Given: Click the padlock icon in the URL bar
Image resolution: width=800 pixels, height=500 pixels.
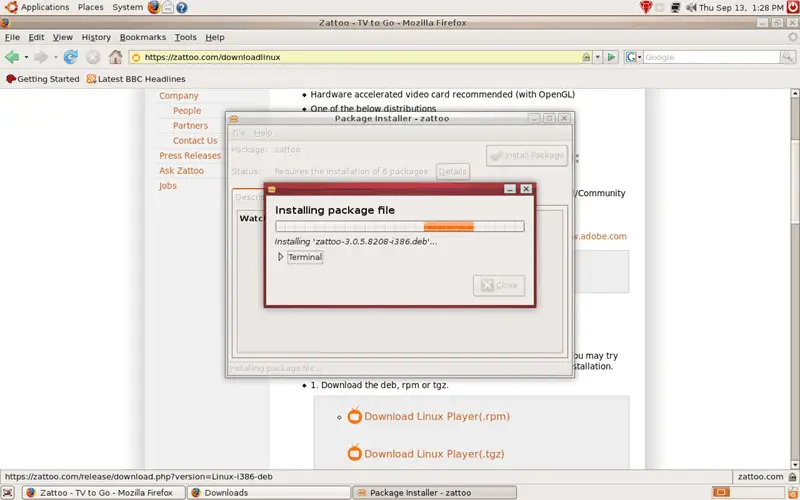Looking at the screenshot, I should point(586,57).
